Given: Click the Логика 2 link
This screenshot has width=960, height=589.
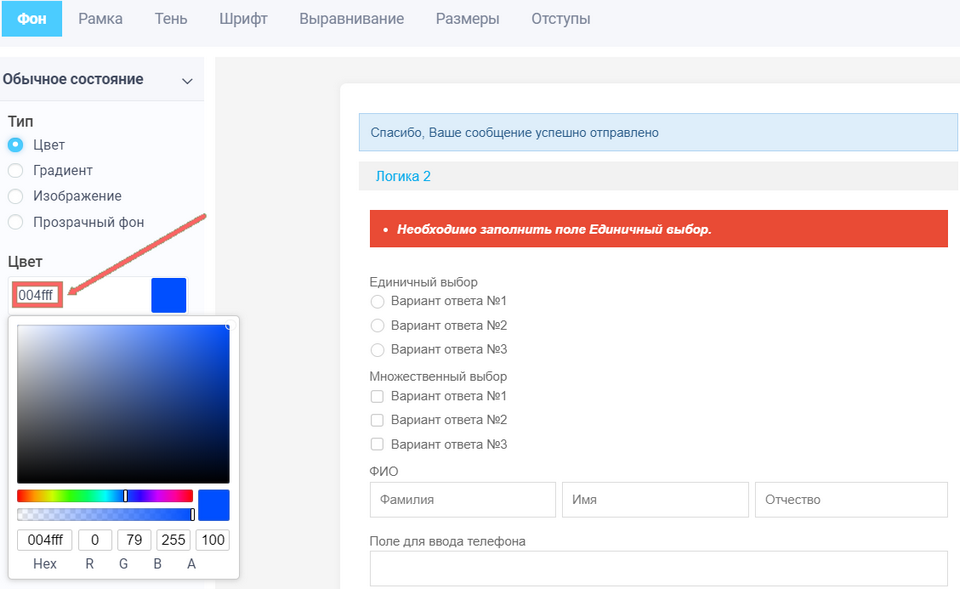Looking at the screenshot, I should [x=403, y=176].
